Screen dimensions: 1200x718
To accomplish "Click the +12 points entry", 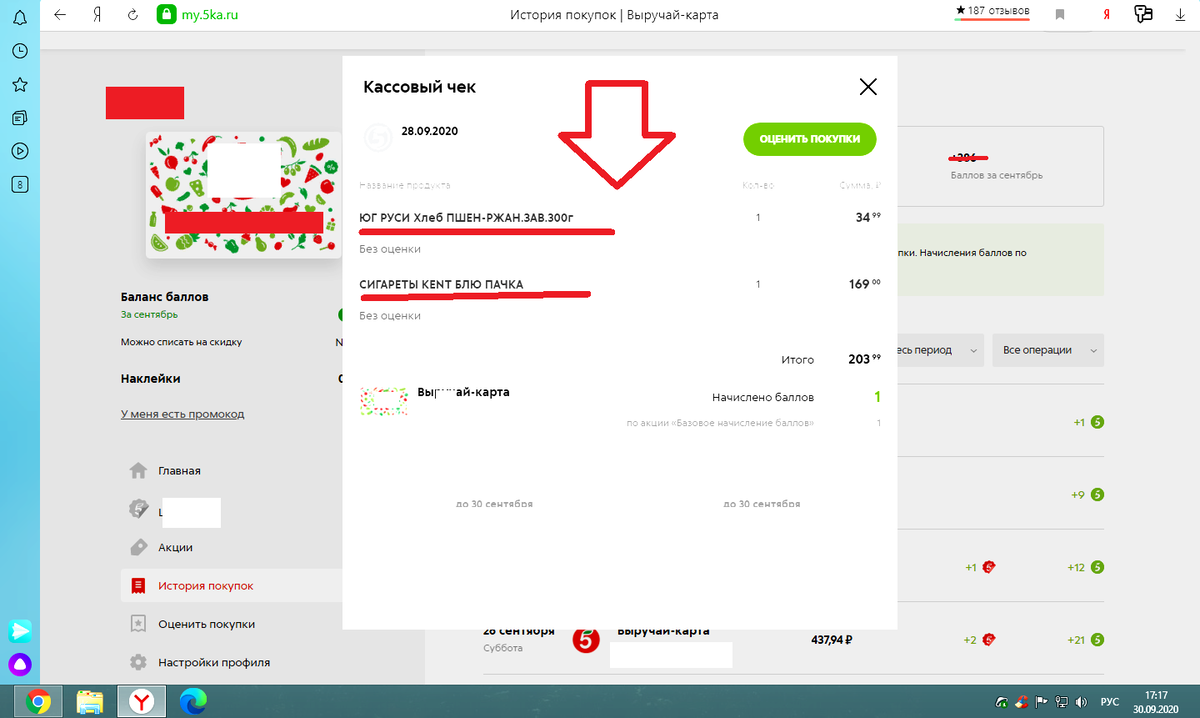I will point(1085,567).
